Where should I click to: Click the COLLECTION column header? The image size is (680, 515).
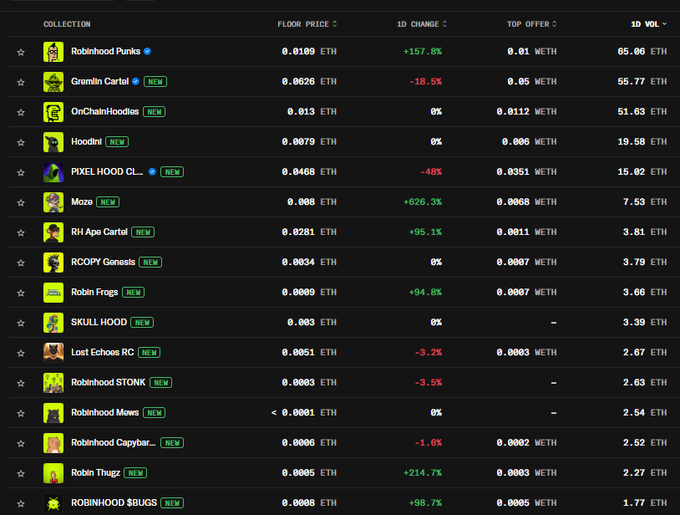(x=67, y=24)
